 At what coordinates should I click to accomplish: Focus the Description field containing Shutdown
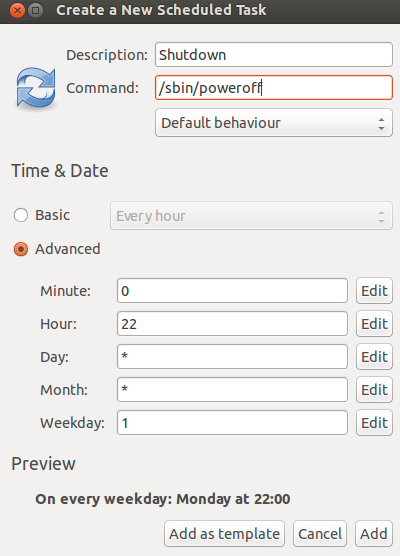click(274, 55)
